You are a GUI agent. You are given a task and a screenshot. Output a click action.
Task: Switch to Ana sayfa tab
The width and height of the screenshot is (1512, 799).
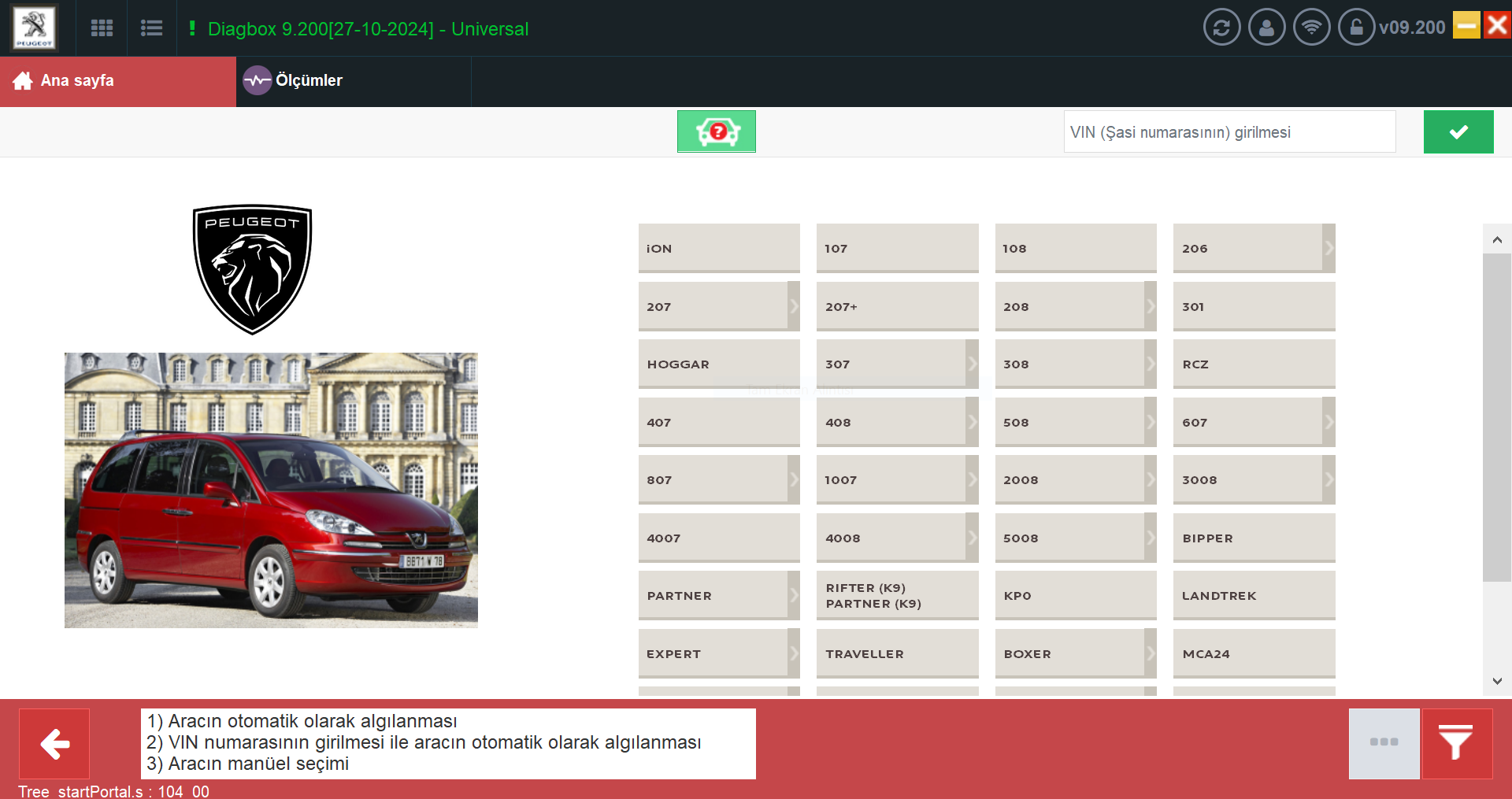pyautogui.click(x=118, y=81)
